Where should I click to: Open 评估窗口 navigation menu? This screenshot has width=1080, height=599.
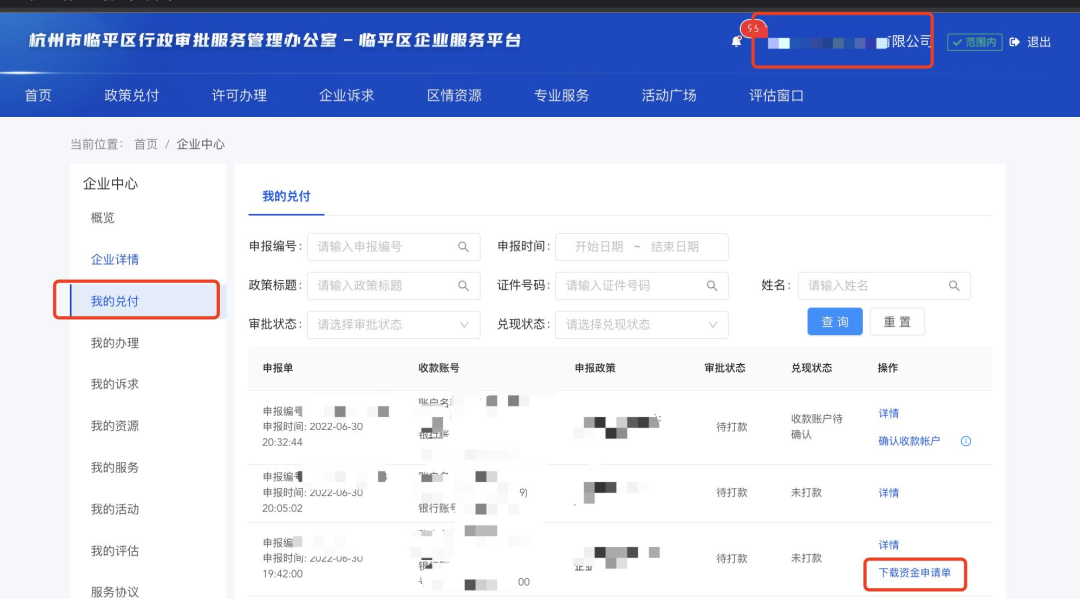coord(776,96)
